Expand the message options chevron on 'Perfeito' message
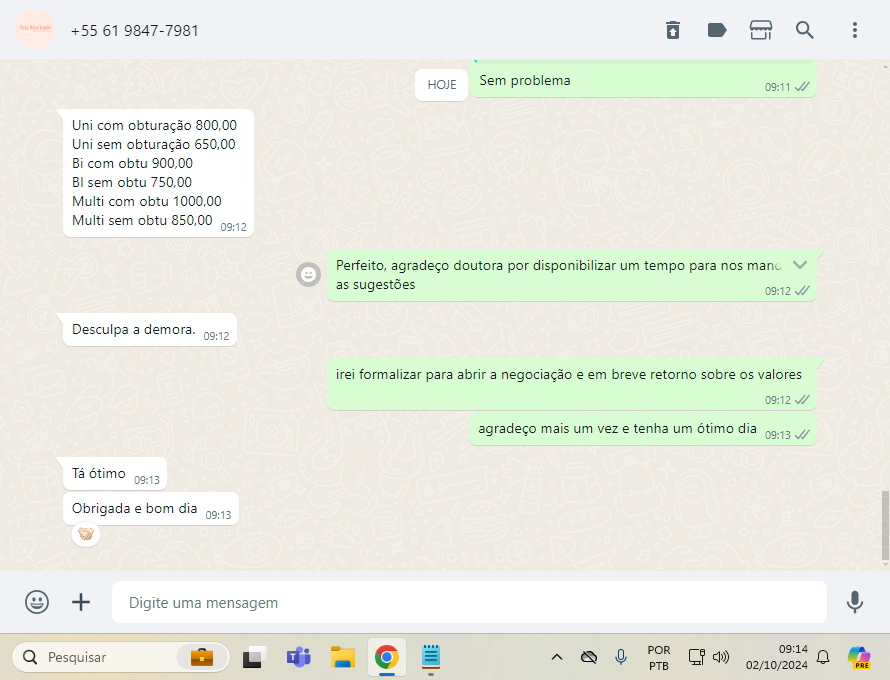The width and height of the screenshot is (890, 680). (800, 265)
